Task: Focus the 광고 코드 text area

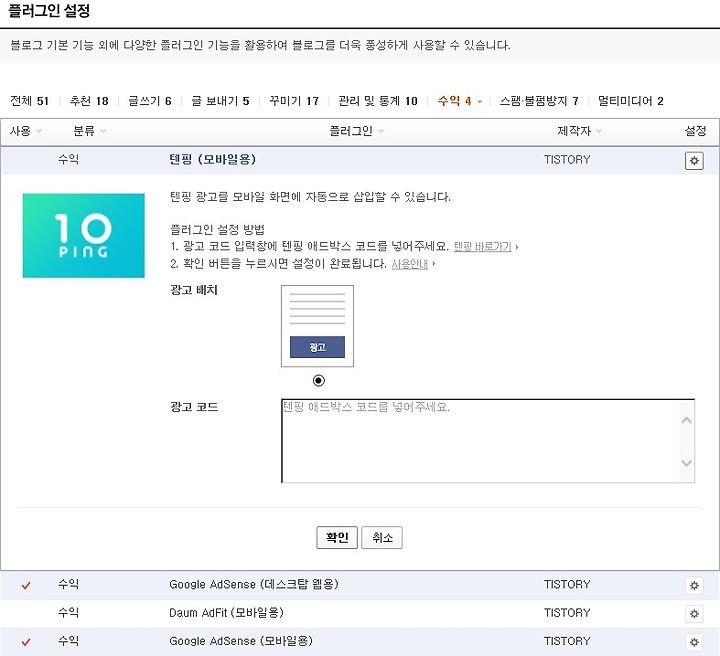Action: click(488, 441)
